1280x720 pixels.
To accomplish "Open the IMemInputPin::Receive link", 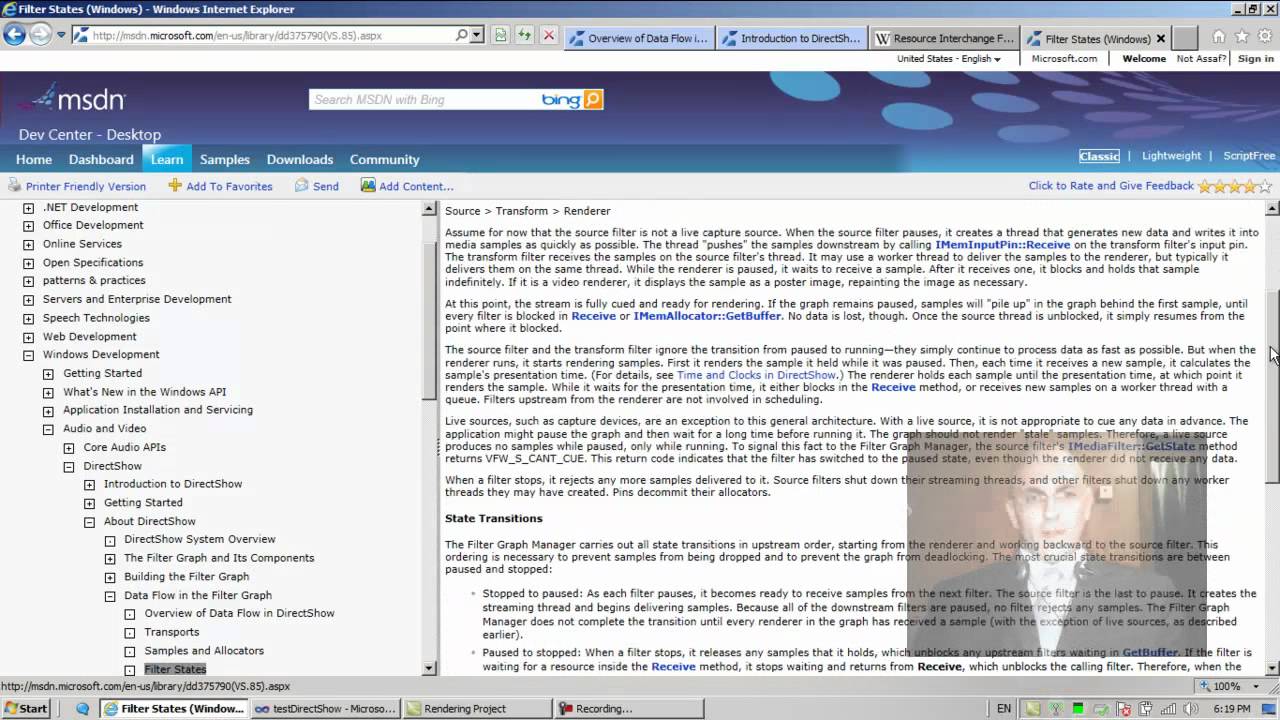I will (1002, 245).
